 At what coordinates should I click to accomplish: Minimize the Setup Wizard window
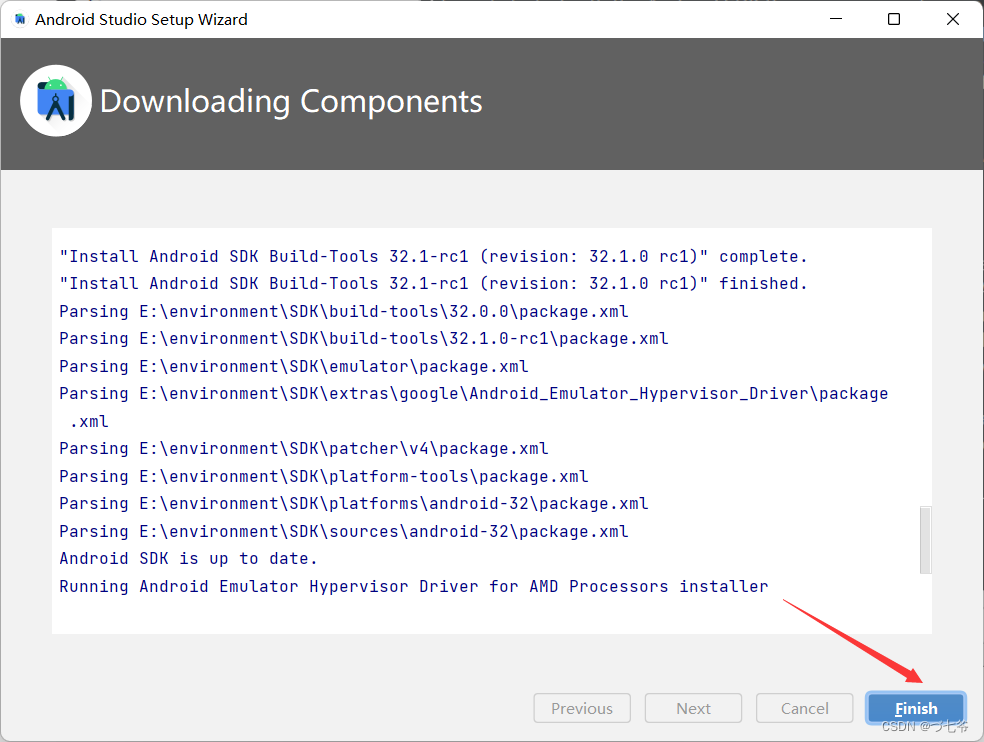pos(835,19)
